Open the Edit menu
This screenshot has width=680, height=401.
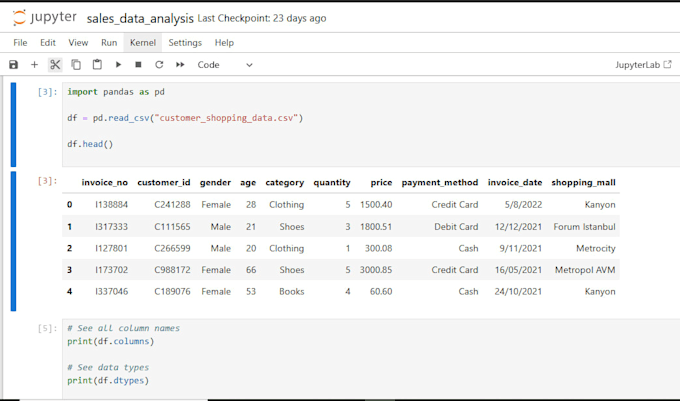[48, 42]
